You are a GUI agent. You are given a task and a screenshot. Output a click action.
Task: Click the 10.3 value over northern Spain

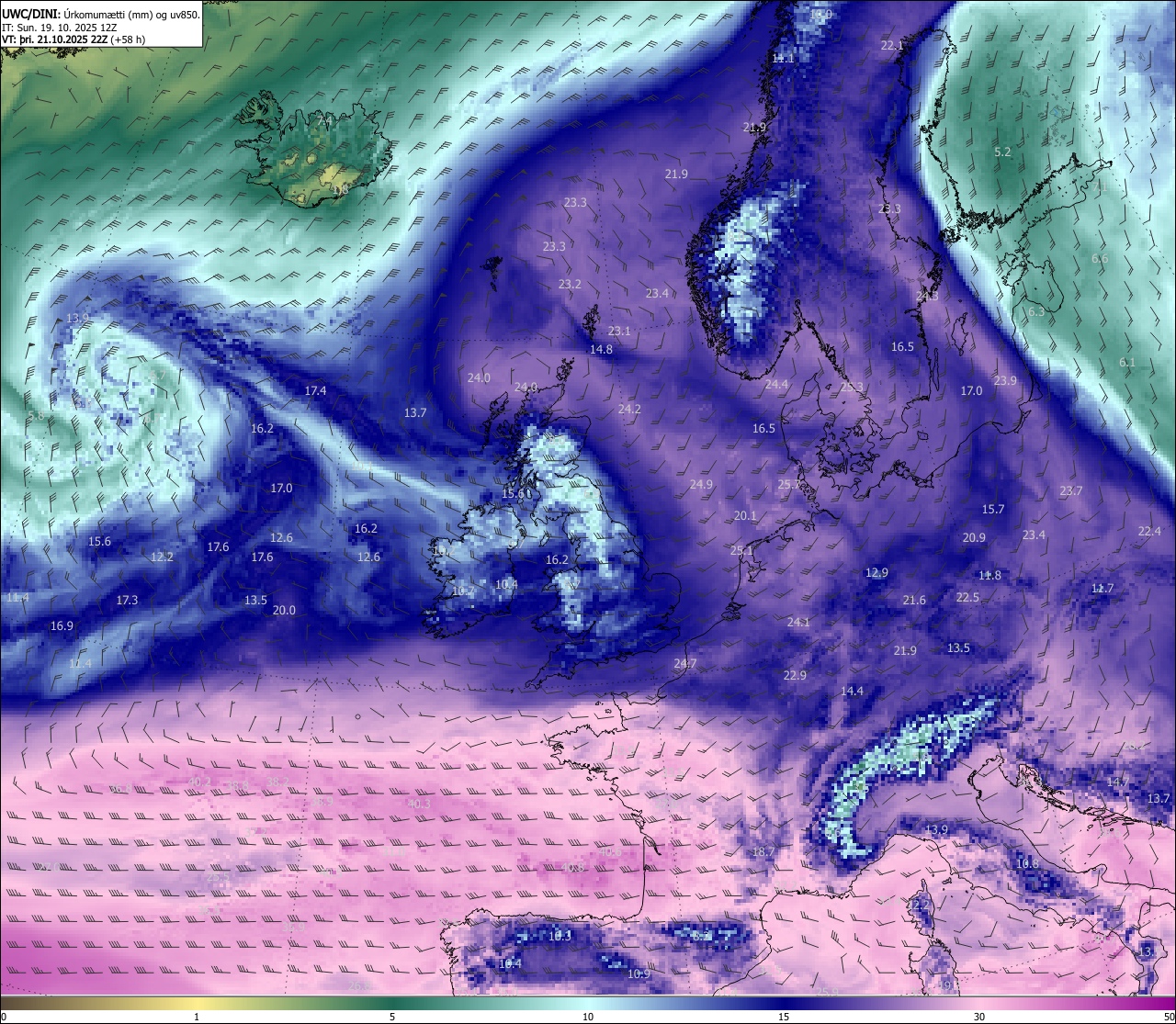pyautogui.click(x=560, y=936)
